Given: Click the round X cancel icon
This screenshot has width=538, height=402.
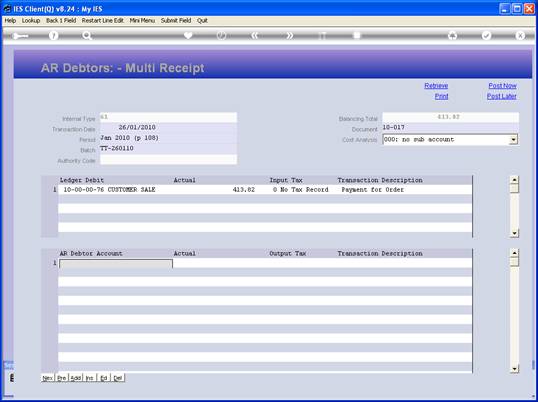Looking at the screenshot, I should [x=520, y=36].
